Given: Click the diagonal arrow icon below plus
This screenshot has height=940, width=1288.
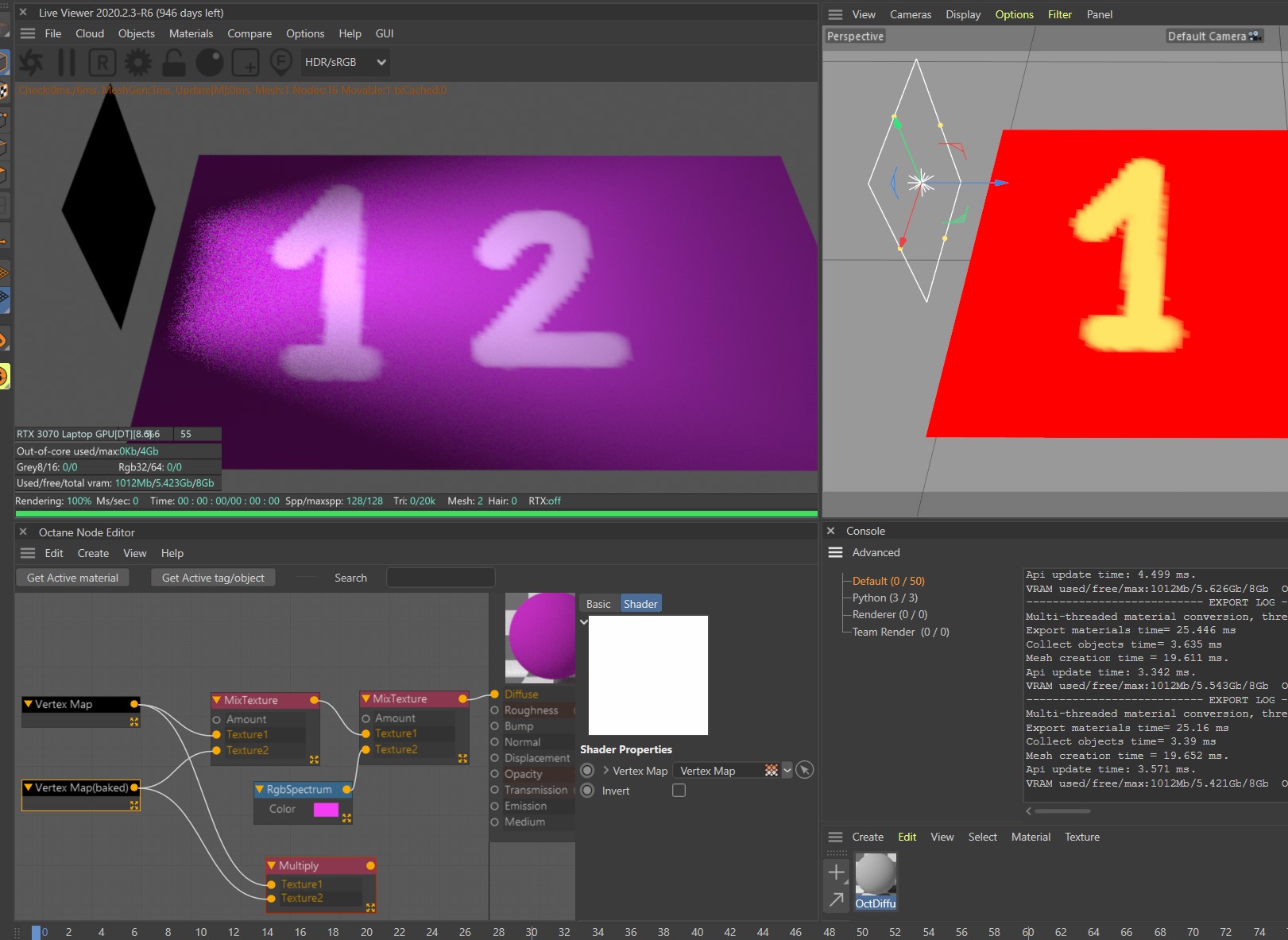Looking at the screenshot, I should [836, 899].
